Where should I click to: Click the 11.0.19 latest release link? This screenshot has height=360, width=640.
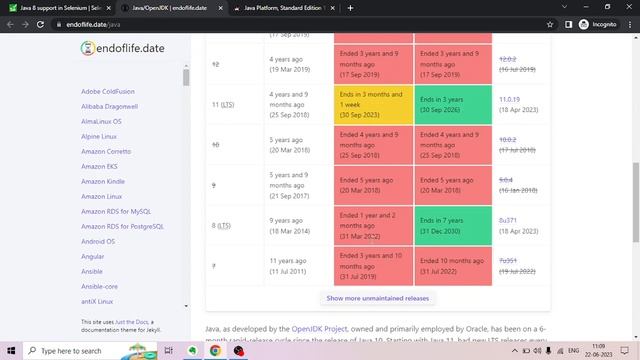click(509, 100)
